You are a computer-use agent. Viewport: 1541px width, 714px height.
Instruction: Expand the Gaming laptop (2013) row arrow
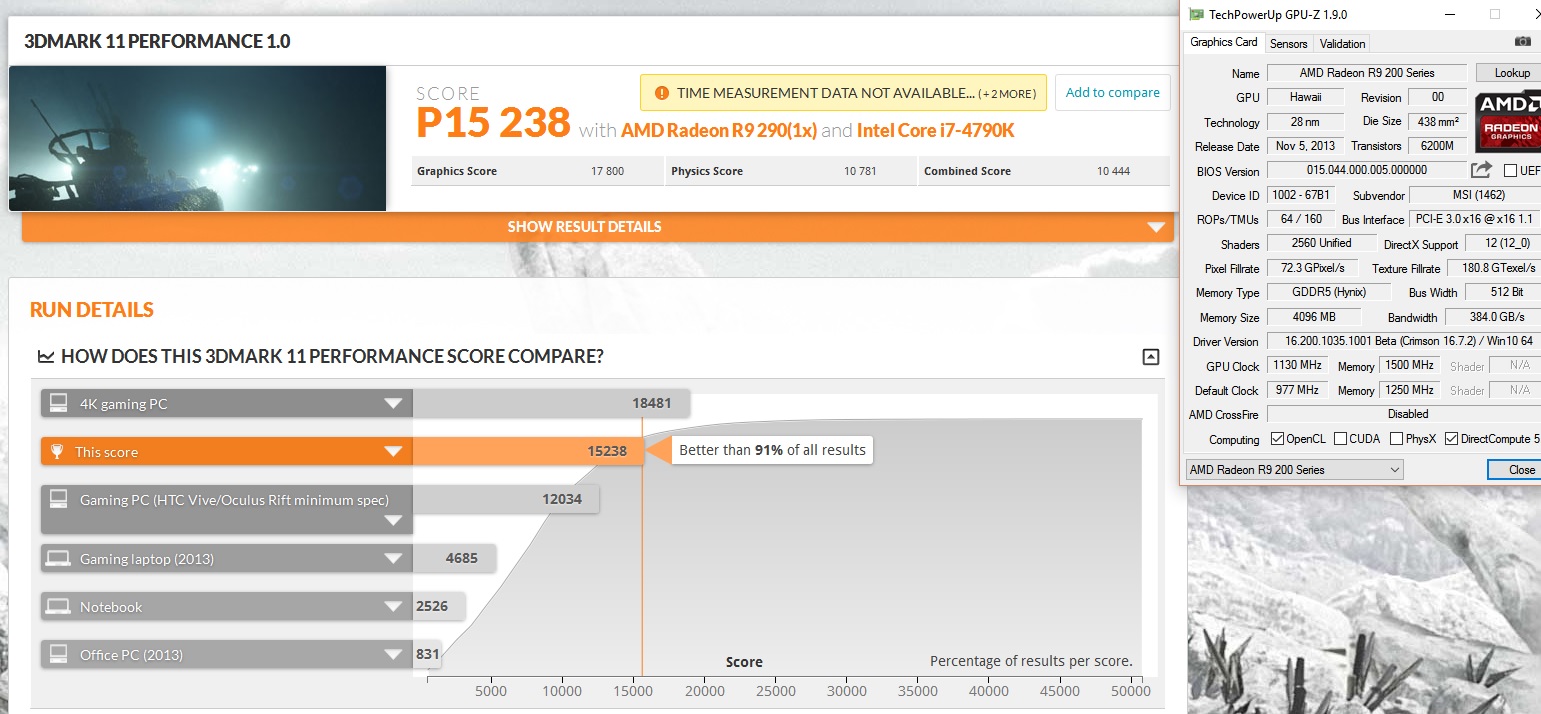393,559
